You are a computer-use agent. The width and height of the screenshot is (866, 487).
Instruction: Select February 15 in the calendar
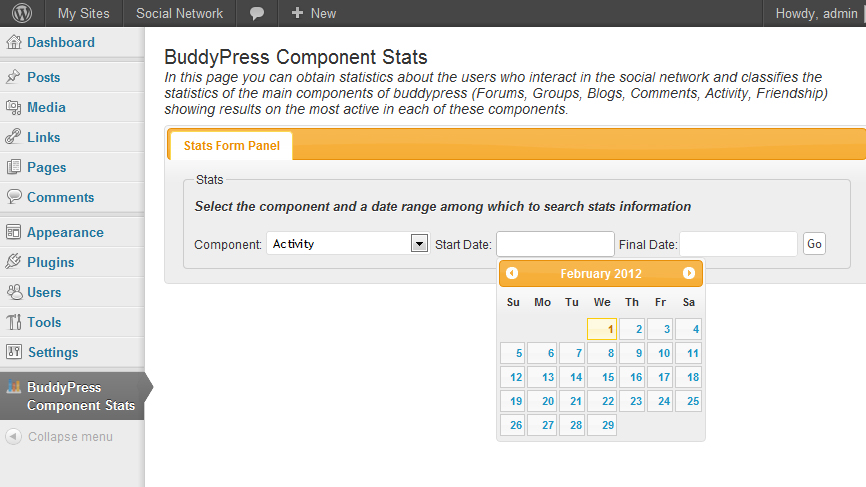(x=602, y=377)
